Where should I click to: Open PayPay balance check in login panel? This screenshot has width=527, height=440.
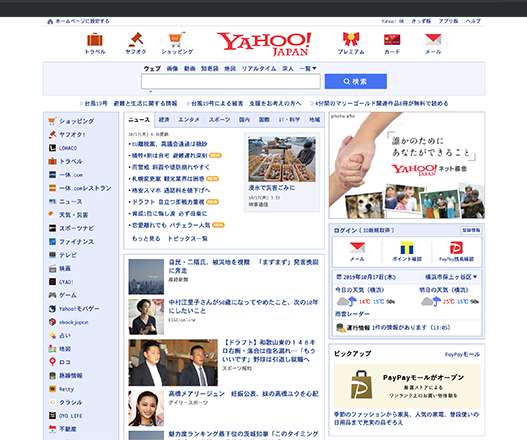click(x=456, y=252)
